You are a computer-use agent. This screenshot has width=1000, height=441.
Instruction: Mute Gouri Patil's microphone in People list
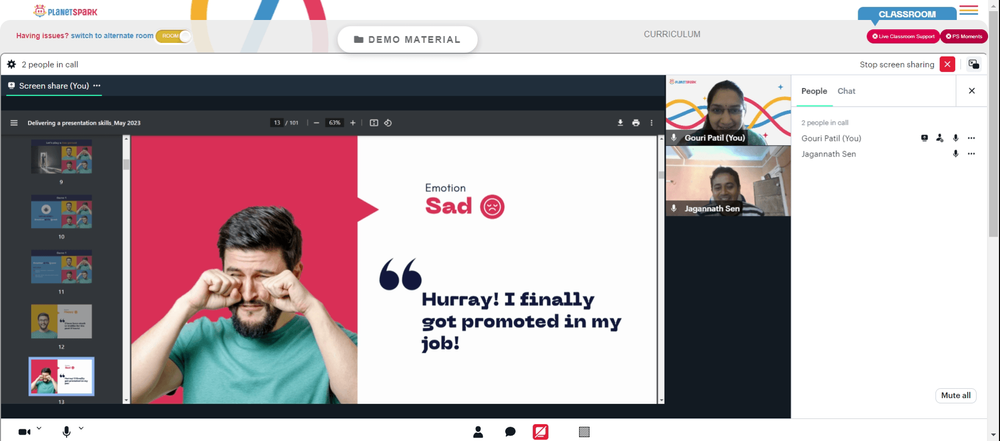coord(955,138)
